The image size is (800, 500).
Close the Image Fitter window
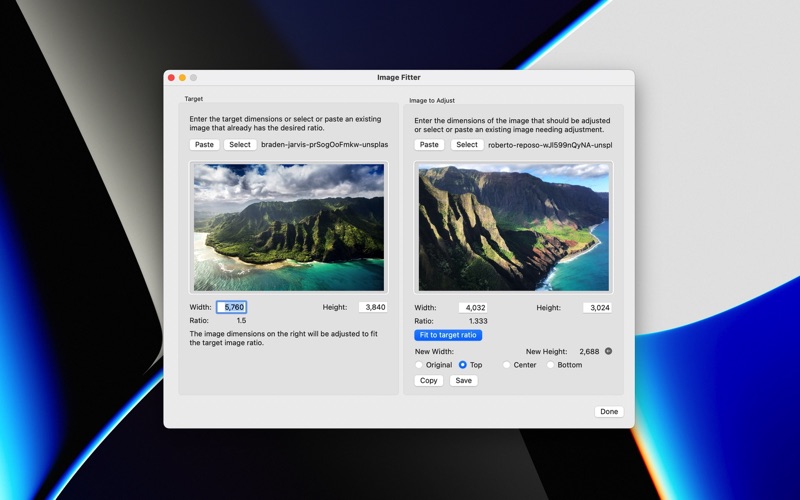click(x=171, y=77)
